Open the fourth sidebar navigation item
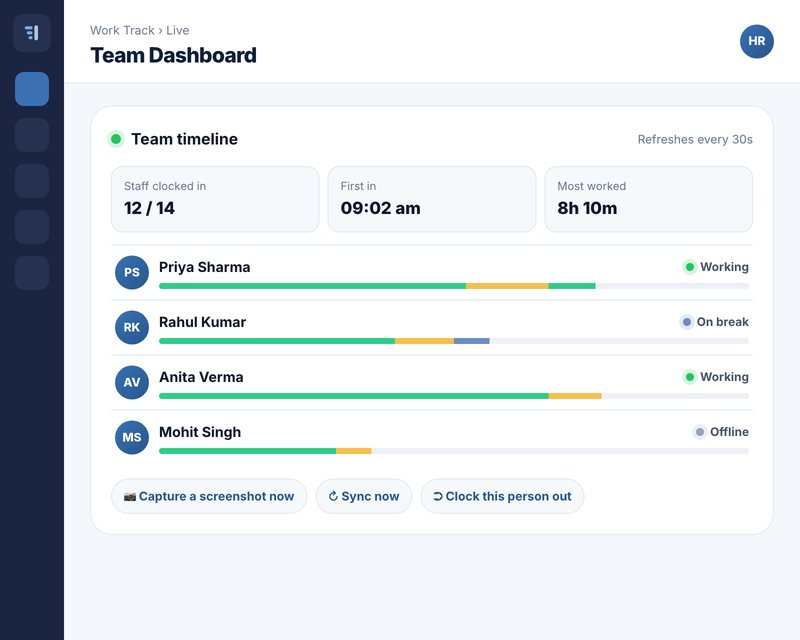Image resolution: width=800 pixels, height=640 pixels. (32, 227)
